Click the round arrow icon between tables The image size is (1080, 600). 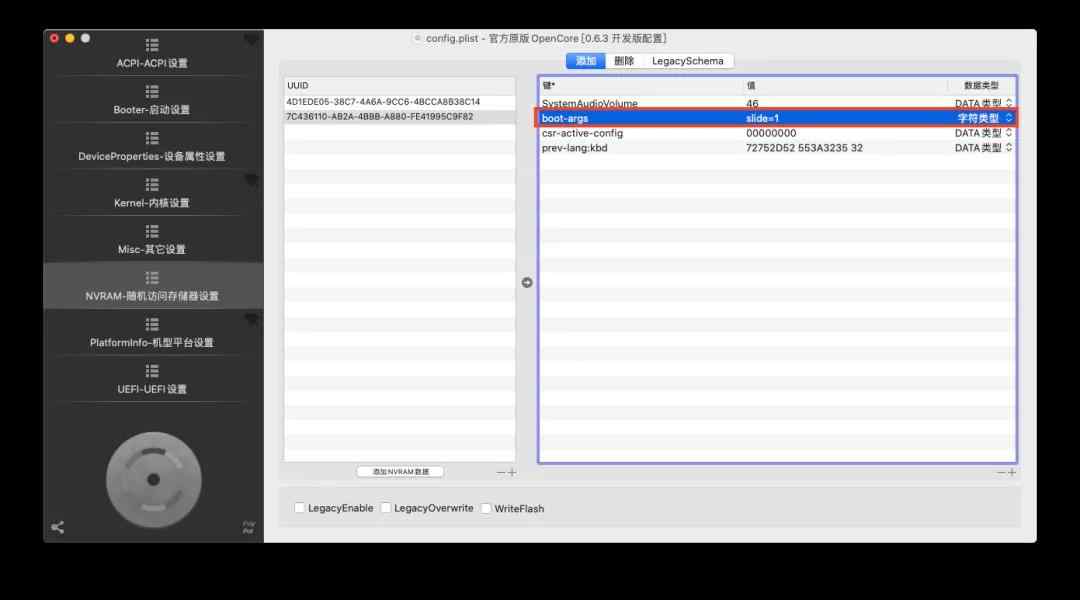coord(527,282)
